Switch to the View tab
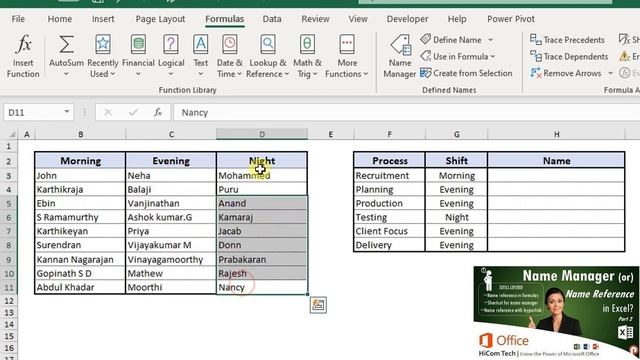This screenshot has width=640, height=360. [x=358, y=19]
